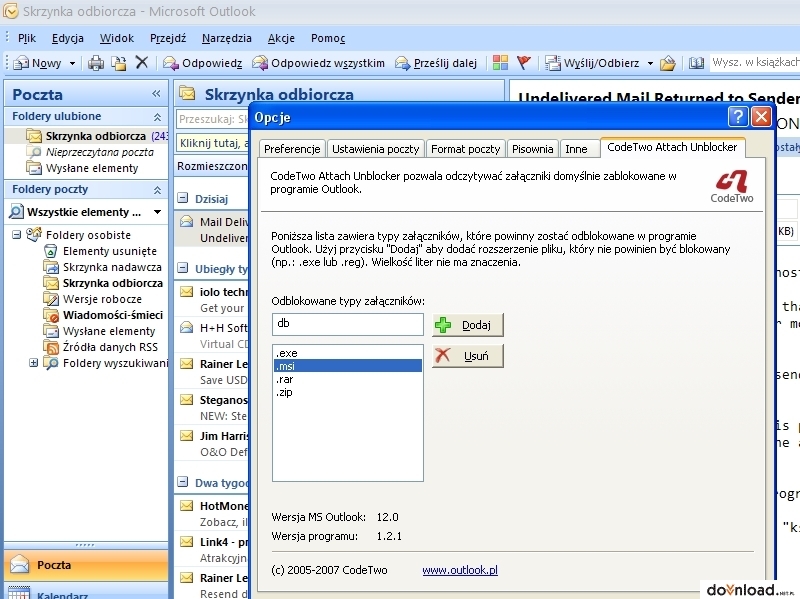Click Odpowiedz wszystkim toolbar button
Viewport: 800px width, 599px height.
(x=318, y=63)
